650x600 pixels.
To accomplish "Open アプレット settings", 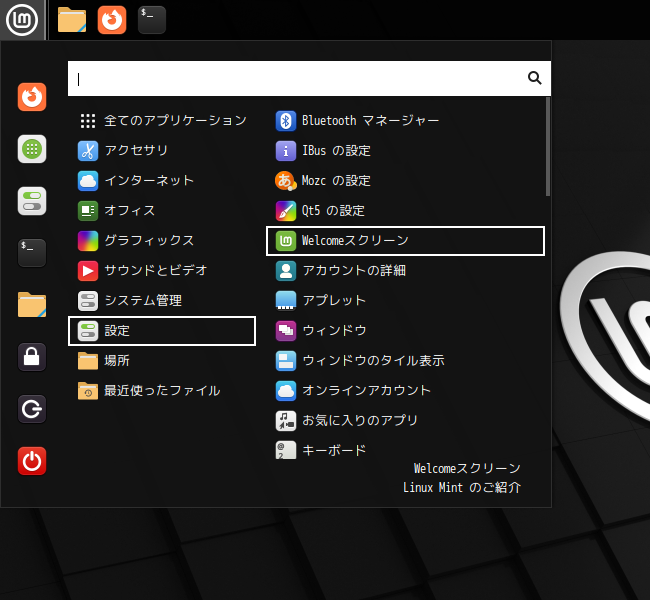I will [405, 301].
